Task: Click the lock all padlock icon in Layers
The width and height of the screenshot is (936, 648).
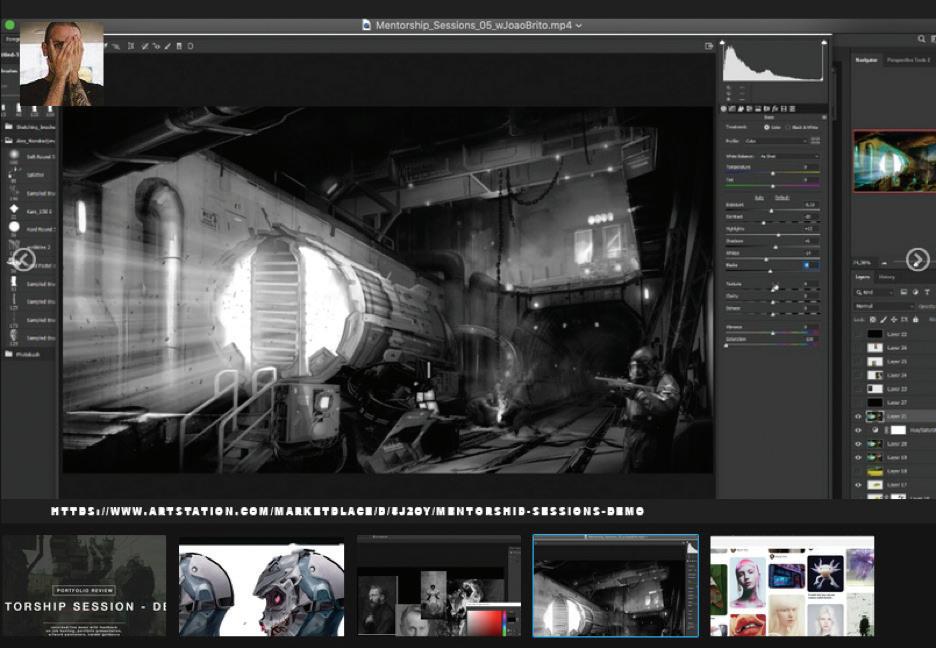Action: coord(917,319)
